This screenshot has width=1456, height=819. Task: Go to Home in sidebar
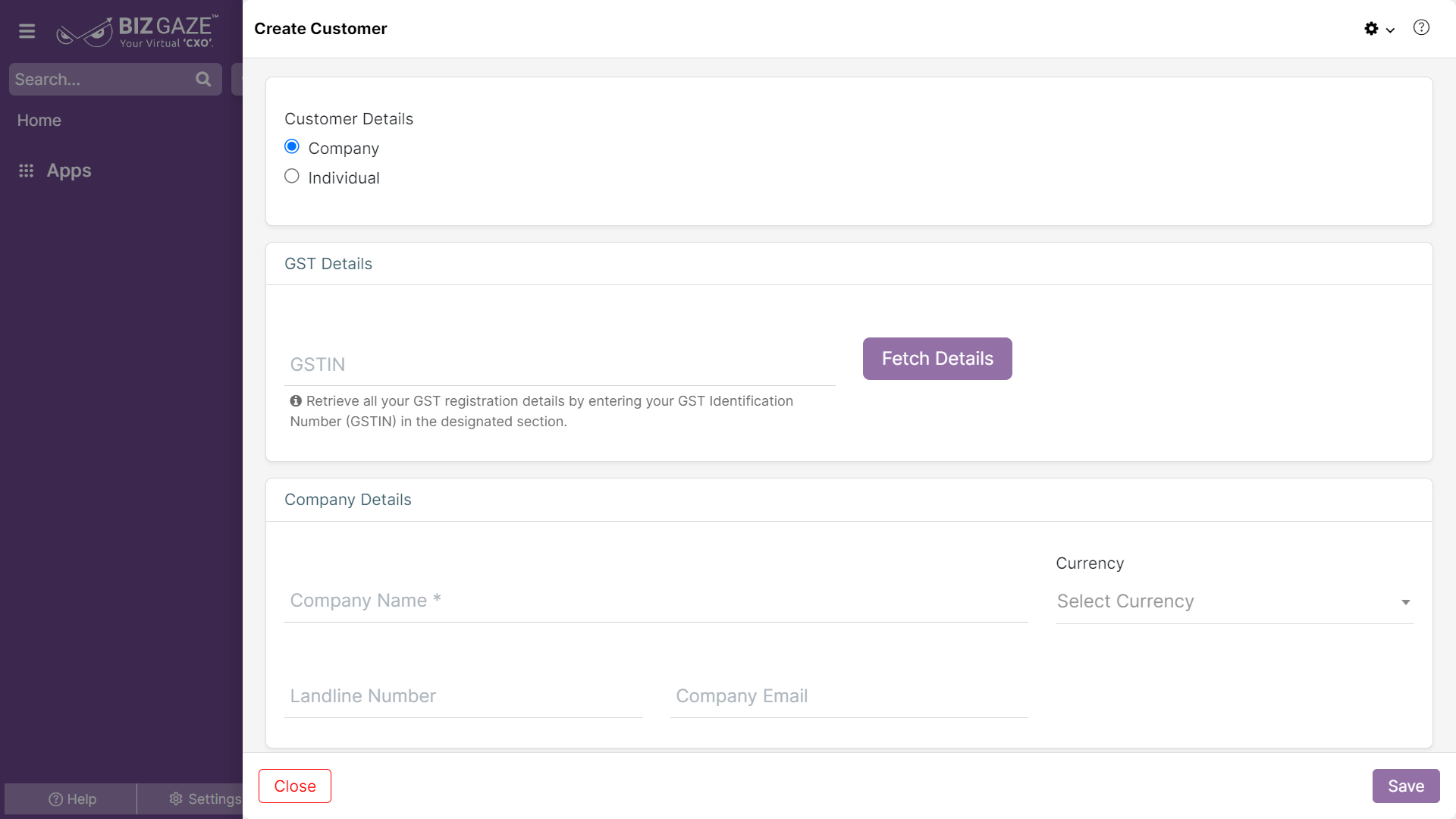39,120
